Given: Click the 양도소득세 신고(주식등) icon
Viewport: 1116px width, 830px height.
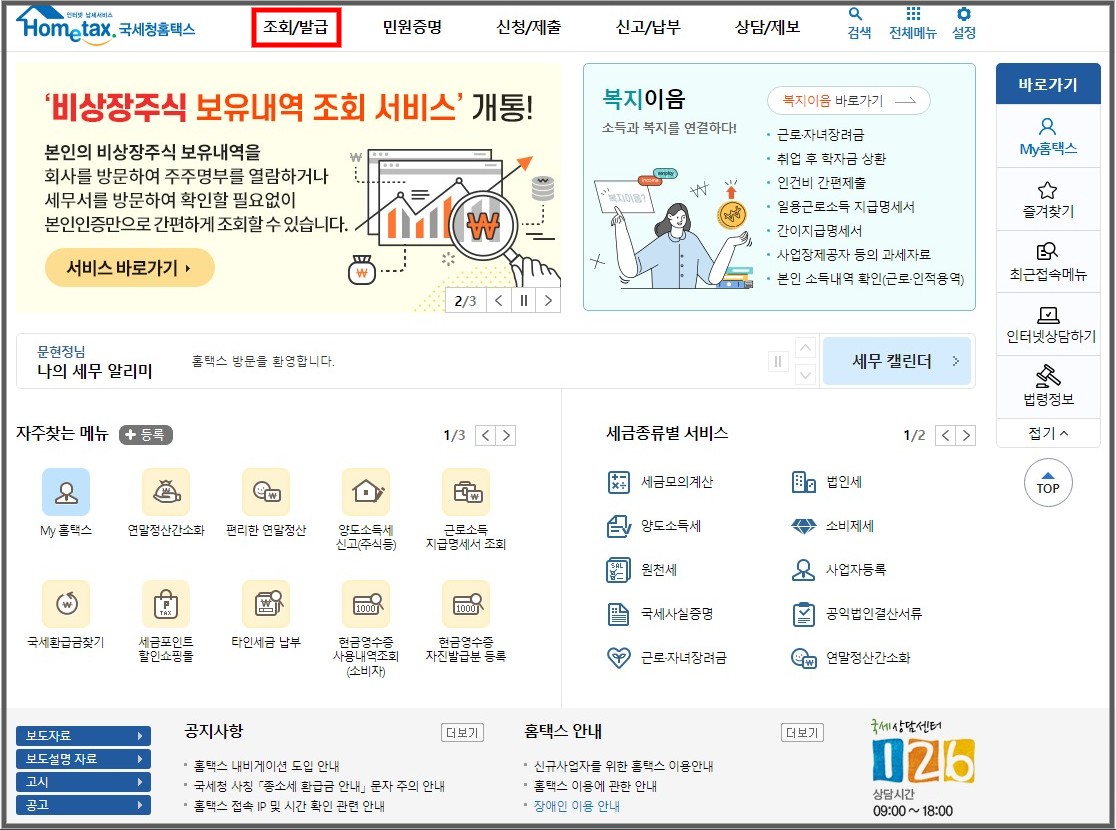Looking at the screenshot, I should coord(366,492).
